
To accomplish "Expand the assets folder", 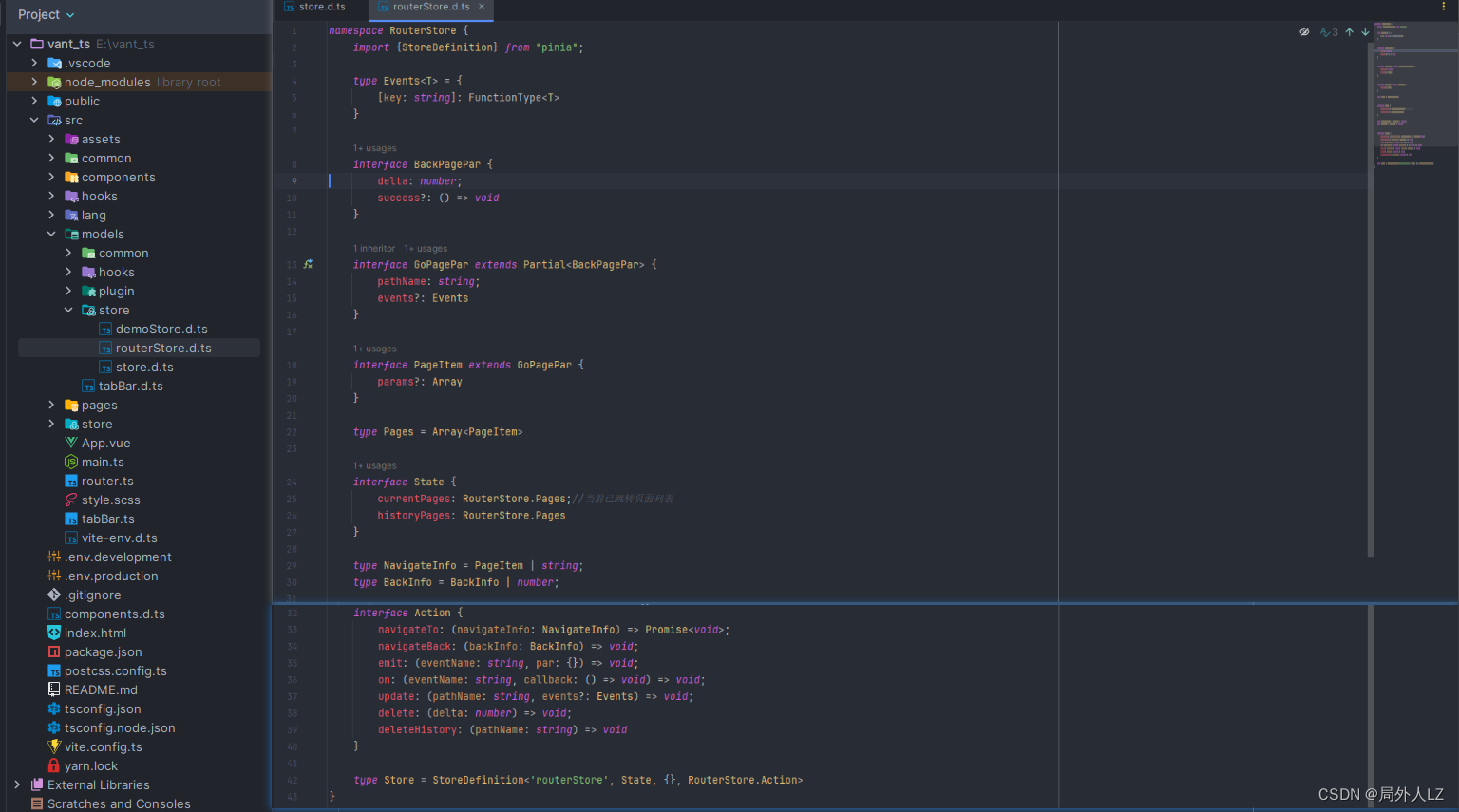I will tap(51, 139).
